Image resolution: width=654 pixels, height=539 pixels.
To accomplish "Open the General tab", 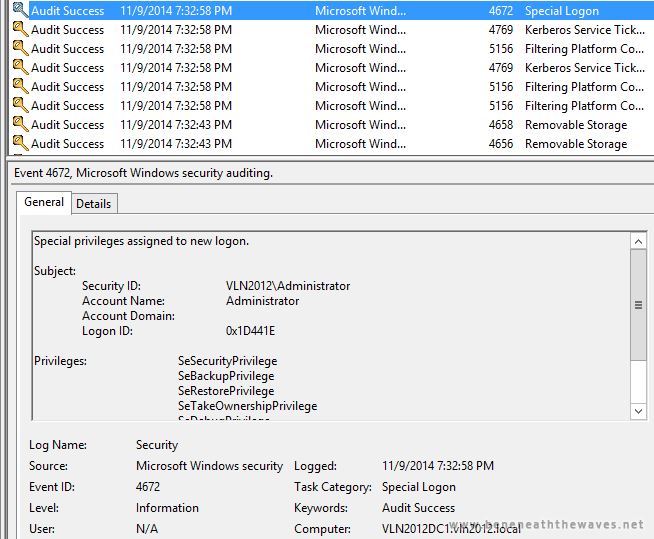I will [44, 202].
